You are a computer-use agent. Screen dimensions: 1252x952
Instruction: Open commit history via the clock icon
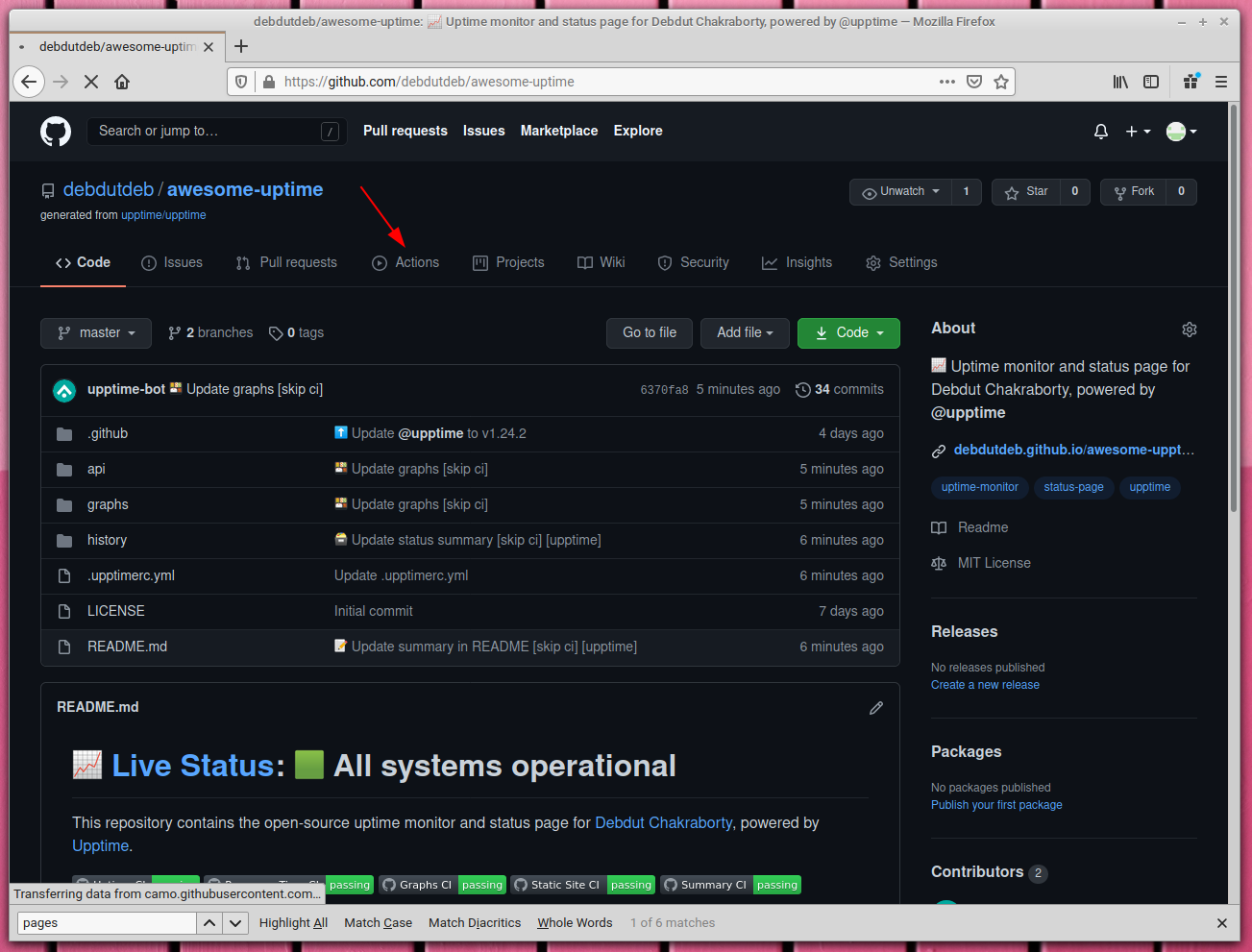point(803,389)
